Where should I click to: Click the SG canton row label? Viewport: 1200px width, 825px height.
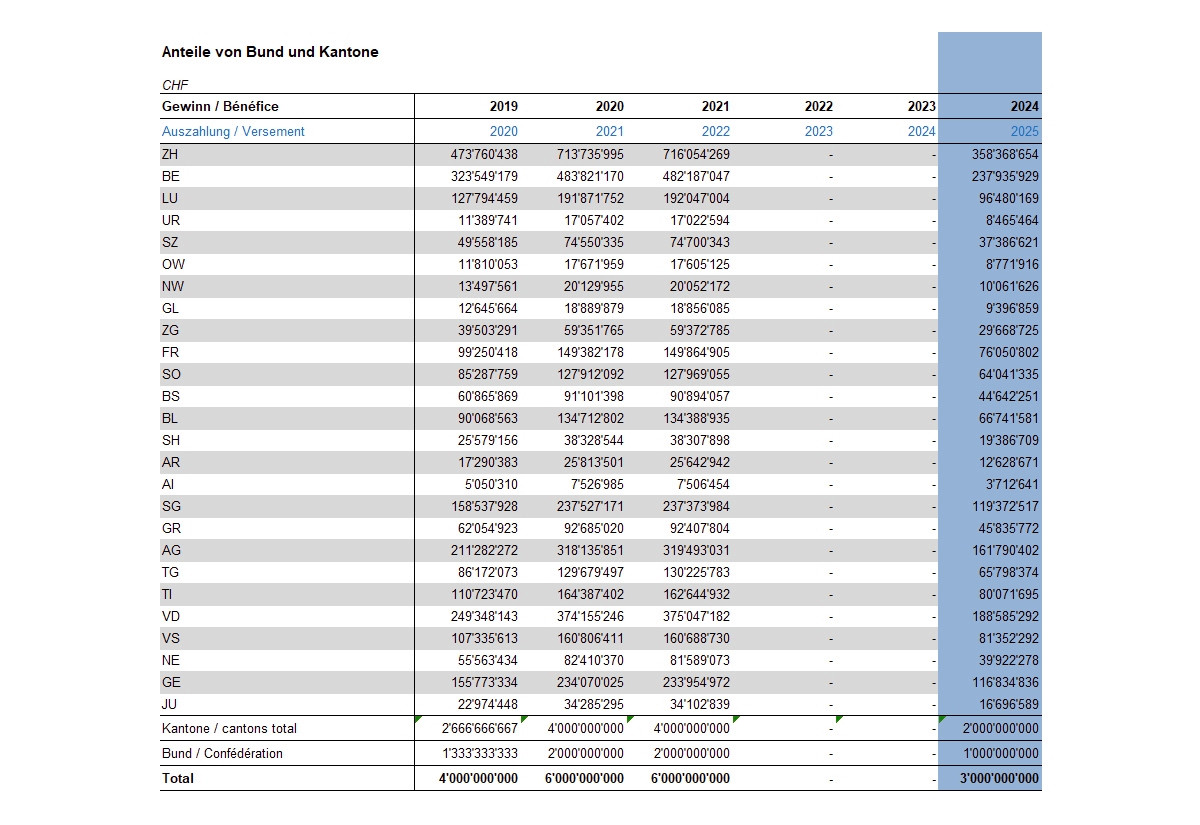[x=171, y=507]
